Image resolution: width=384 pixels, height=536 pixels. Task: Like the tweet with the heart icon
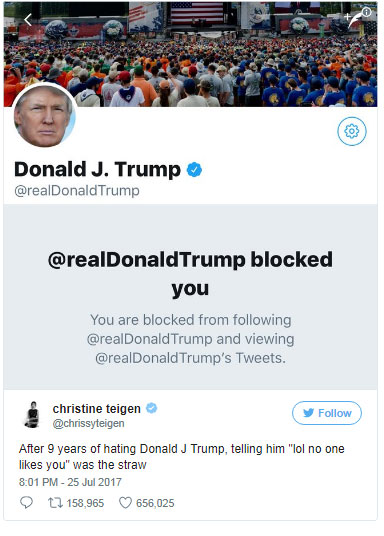[x=125, y=503]
